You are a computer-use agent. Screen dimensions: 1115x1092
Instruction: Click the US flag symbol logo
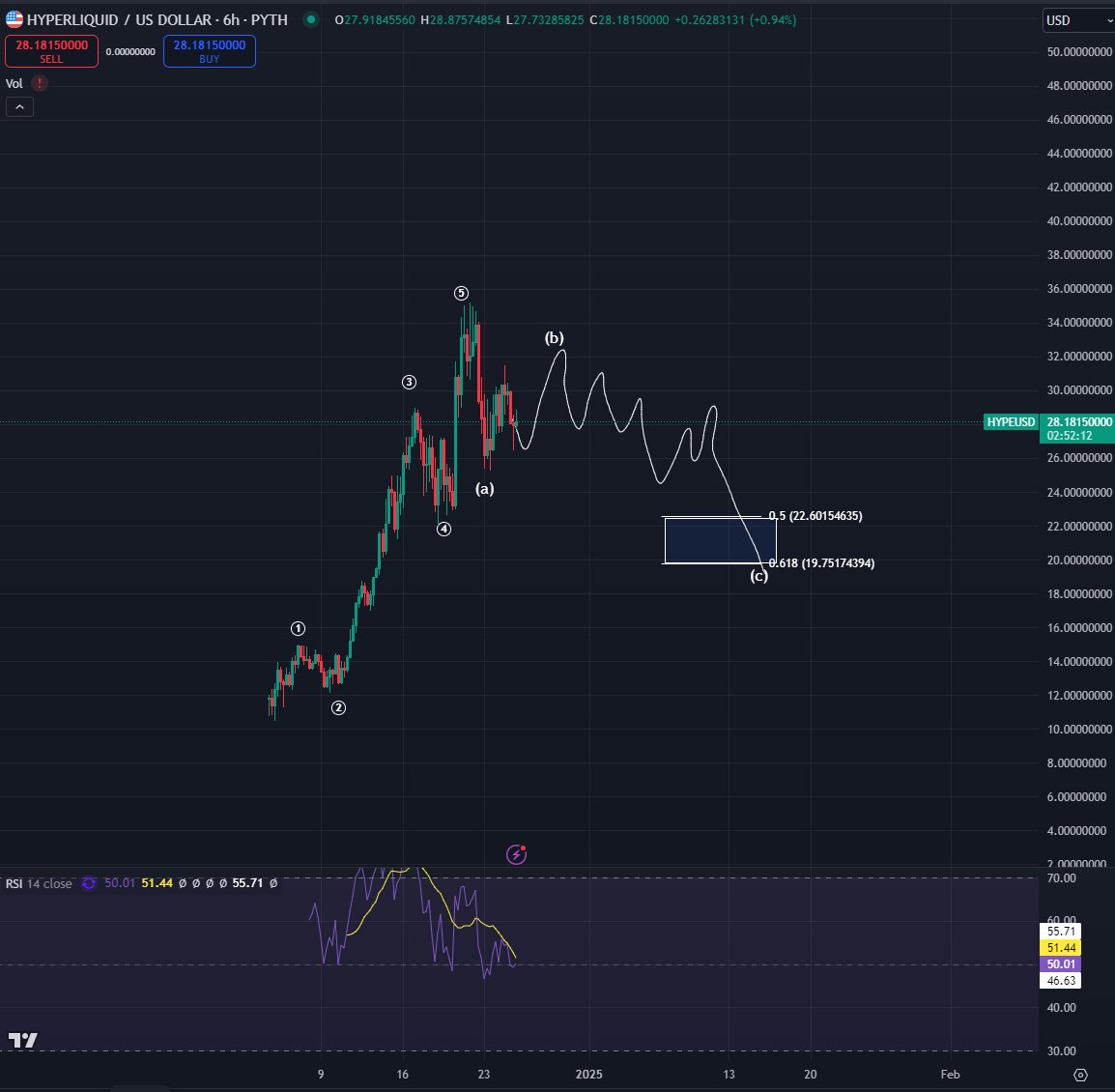[x=14, y=19]
